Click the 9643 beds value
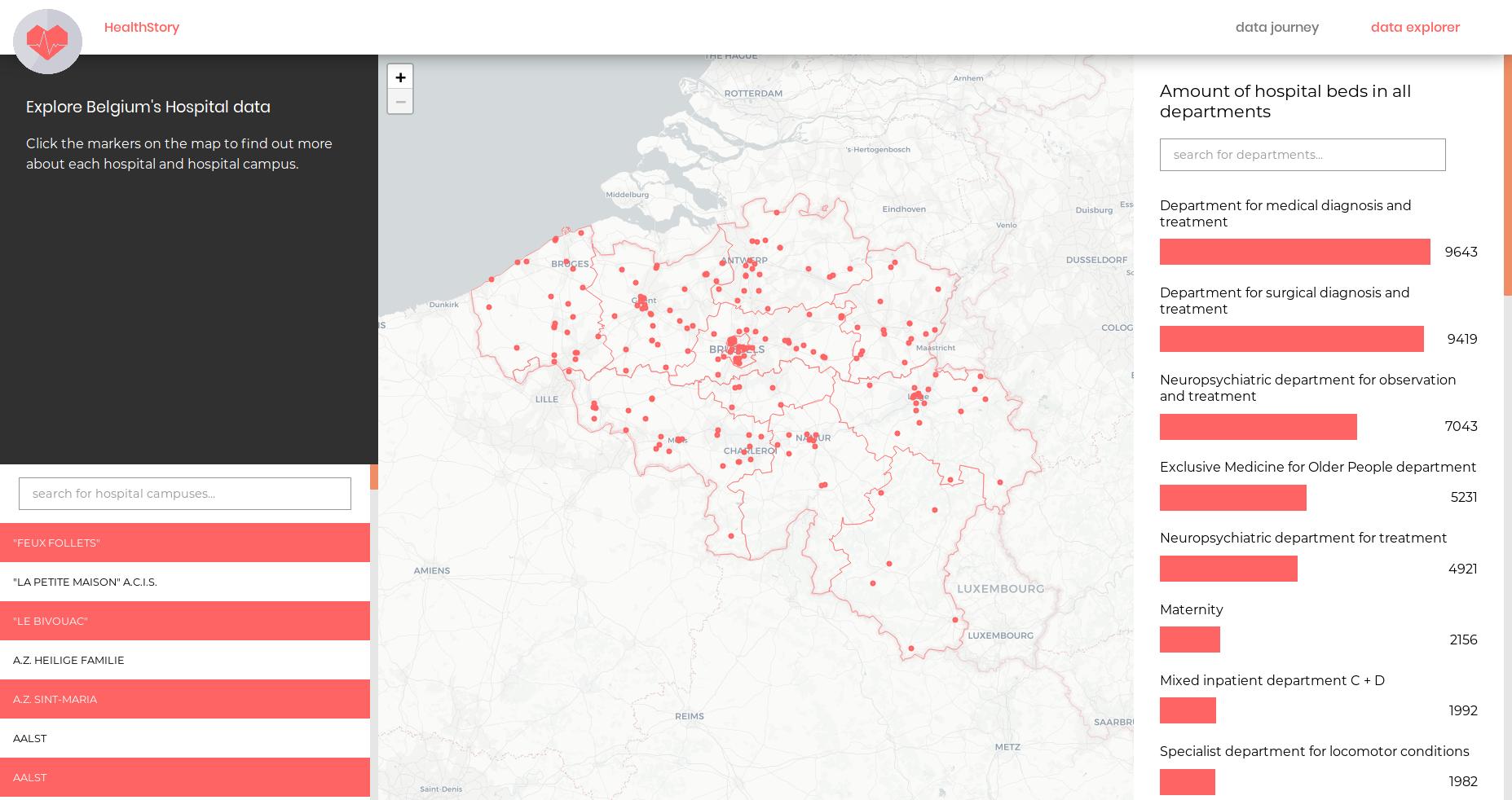The image size is (1512, 800). (1461, 252)
